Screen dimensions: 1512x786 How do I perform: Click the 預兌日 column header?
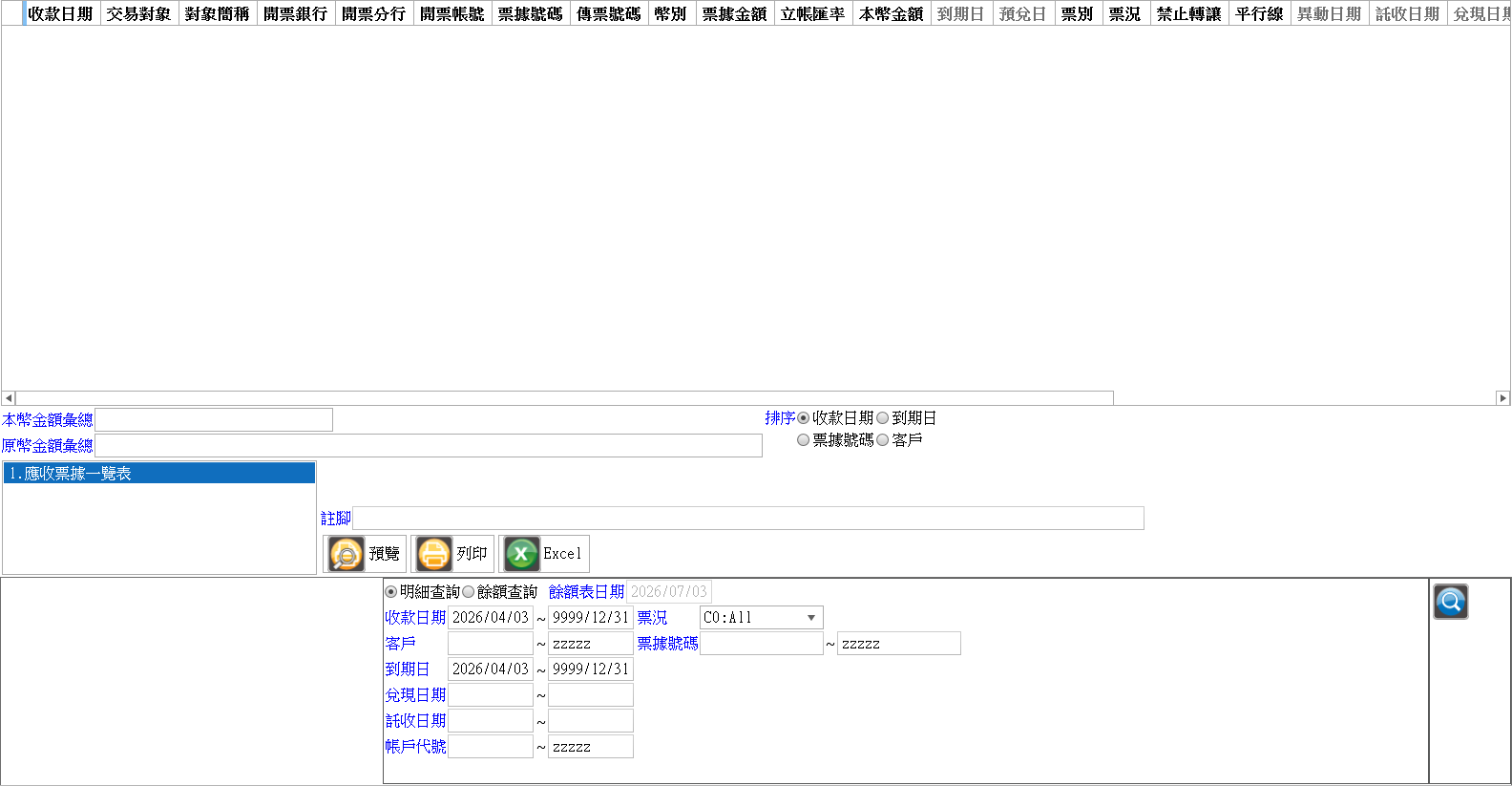(x=1023, y=13)
